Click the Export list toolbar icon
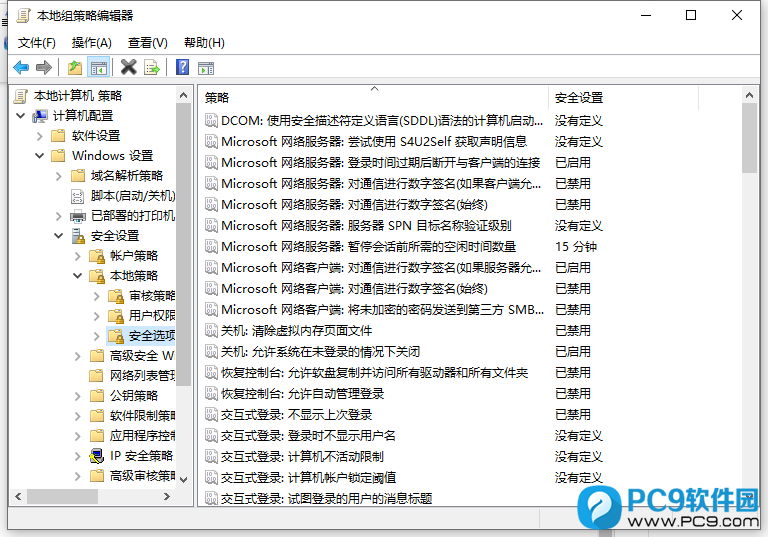This screenshot has width=768, height=537. point(152,68)
